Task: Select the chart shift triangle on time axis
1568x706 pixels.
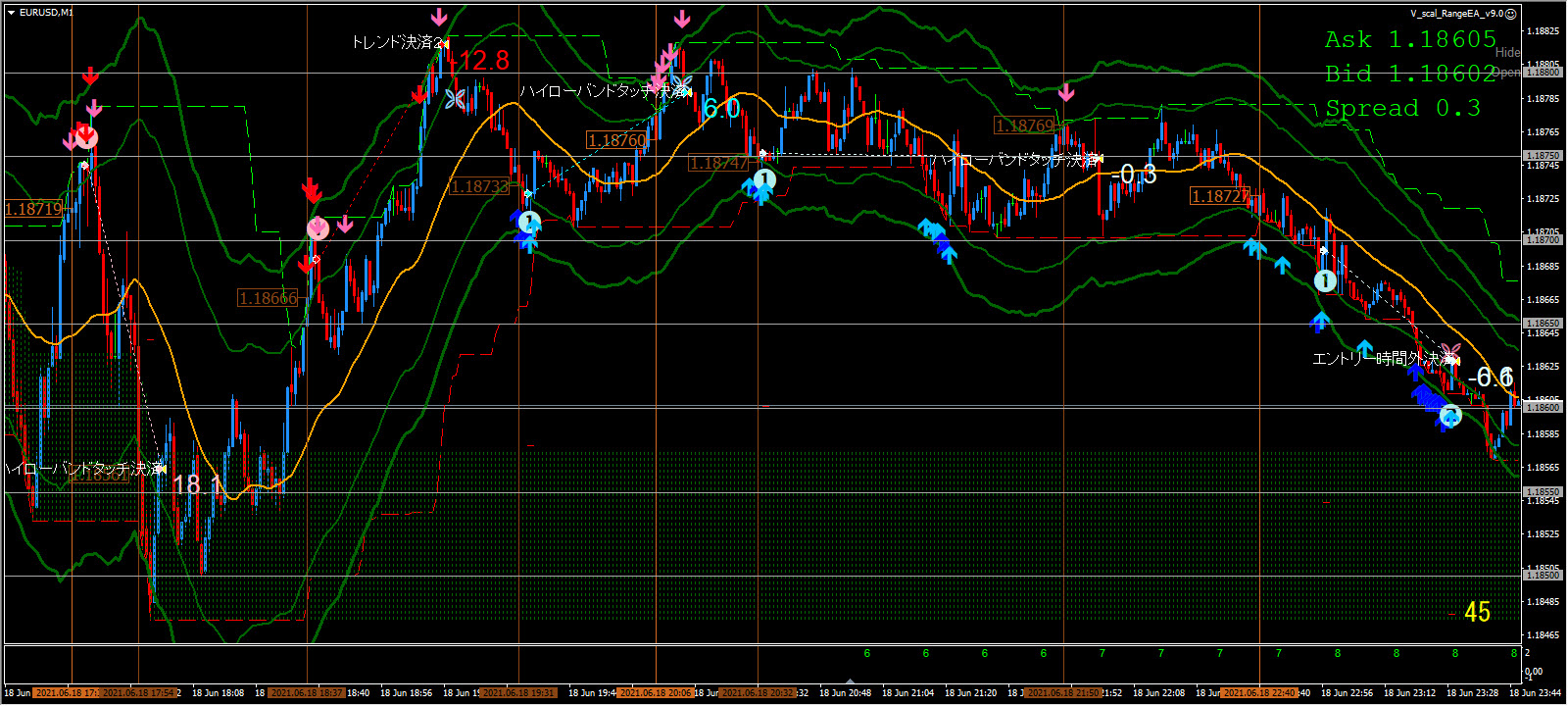Action: click(851, 681)
